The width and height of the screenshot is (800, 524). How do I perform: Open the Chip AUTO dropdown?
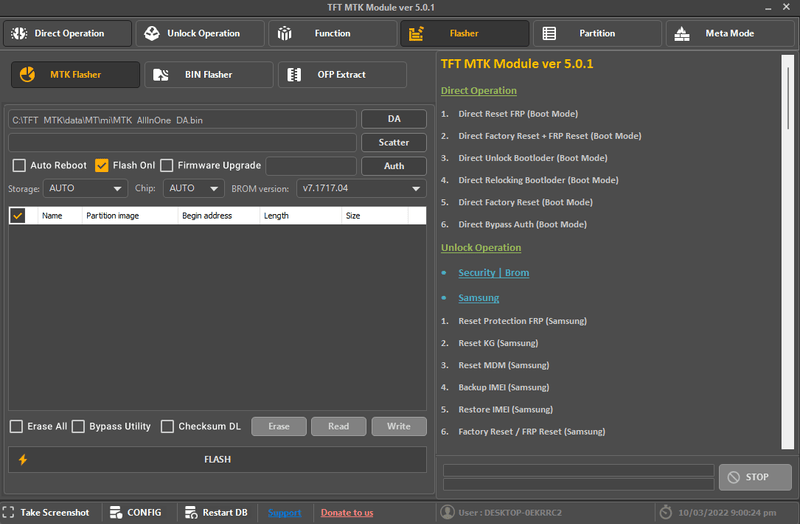click(x=194, y=188)
